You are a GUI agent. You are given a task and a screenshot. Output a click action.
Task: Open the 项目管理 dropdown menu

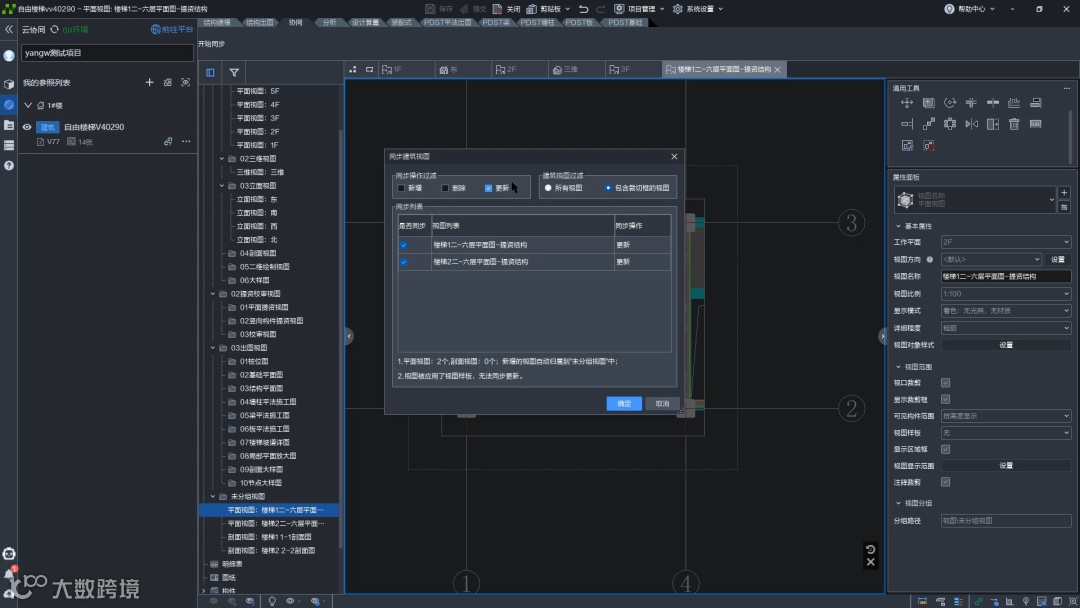tap(640, 9)
